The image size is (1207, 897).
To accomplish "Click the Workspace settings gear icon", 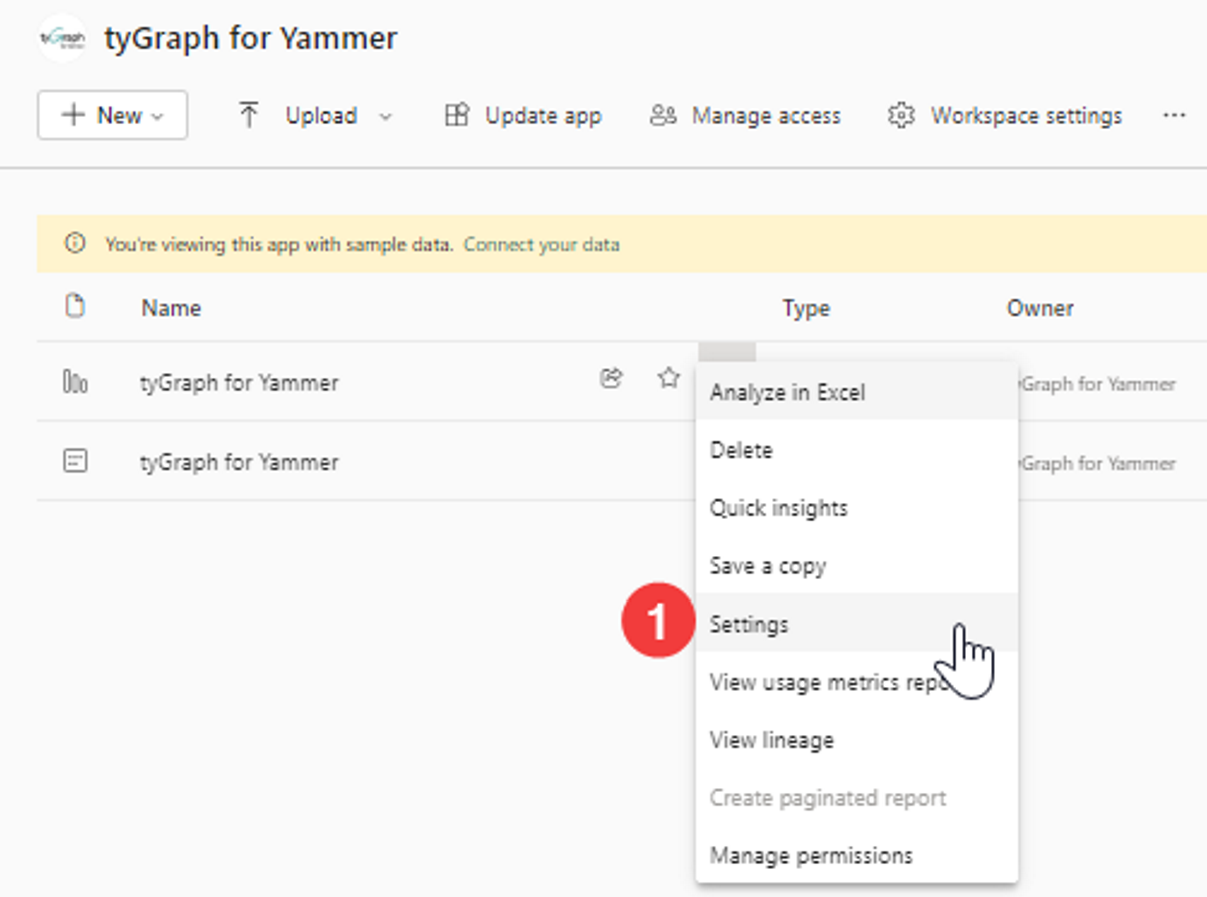I will pos(901,116).
